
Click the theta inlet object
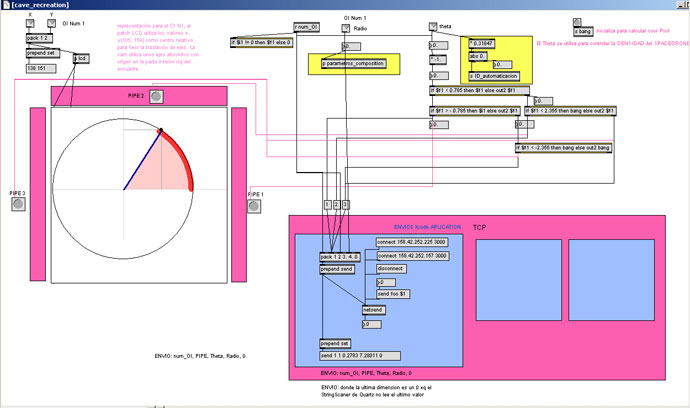coord(432,27)
